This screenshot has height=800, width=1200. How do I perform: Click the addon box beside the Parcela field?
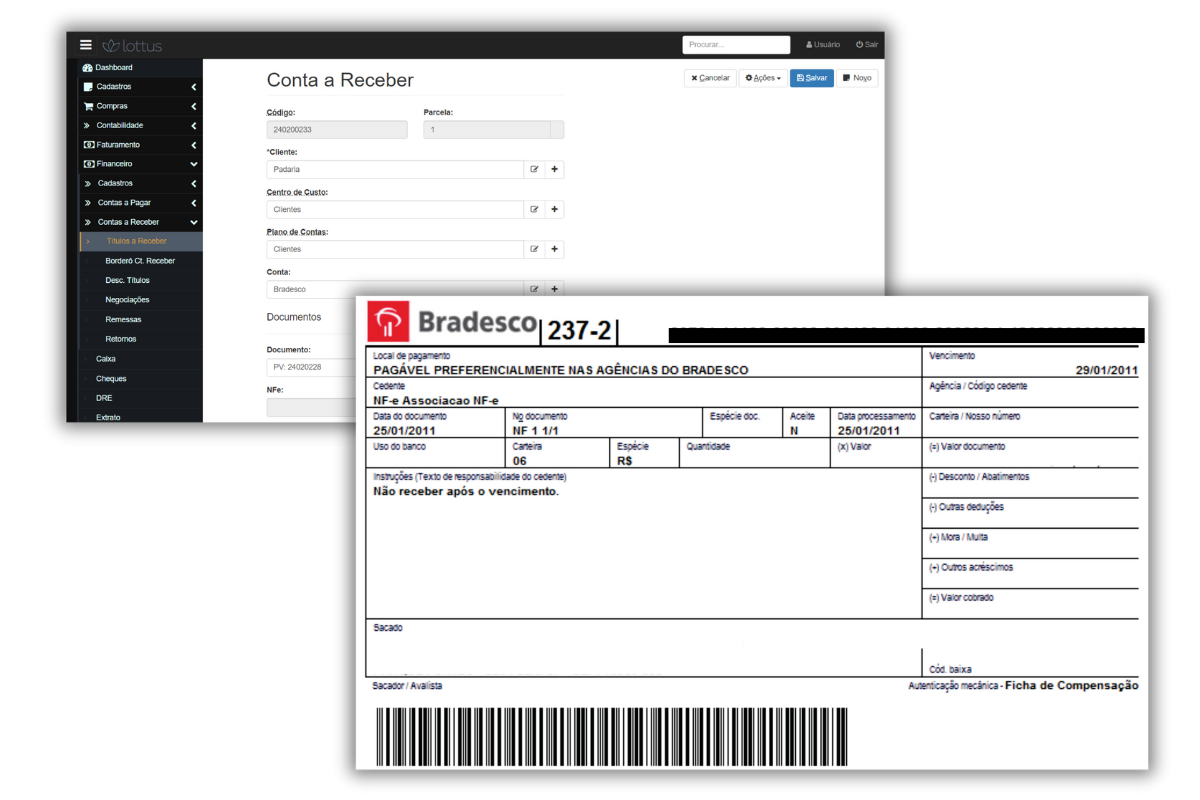click(557, 130)
